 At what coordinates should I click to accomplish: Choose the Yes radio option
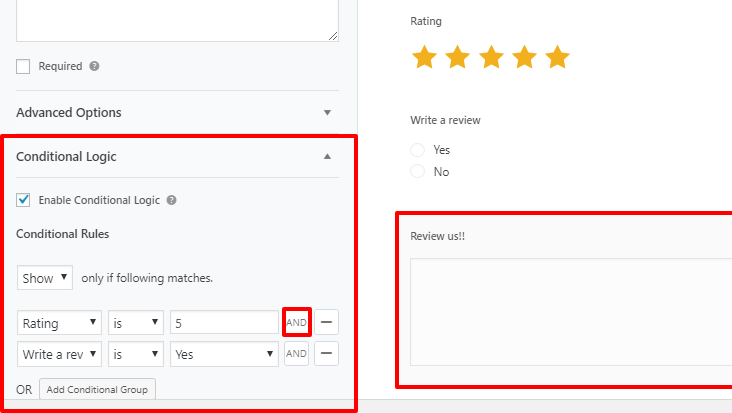[x=417, y=150]
